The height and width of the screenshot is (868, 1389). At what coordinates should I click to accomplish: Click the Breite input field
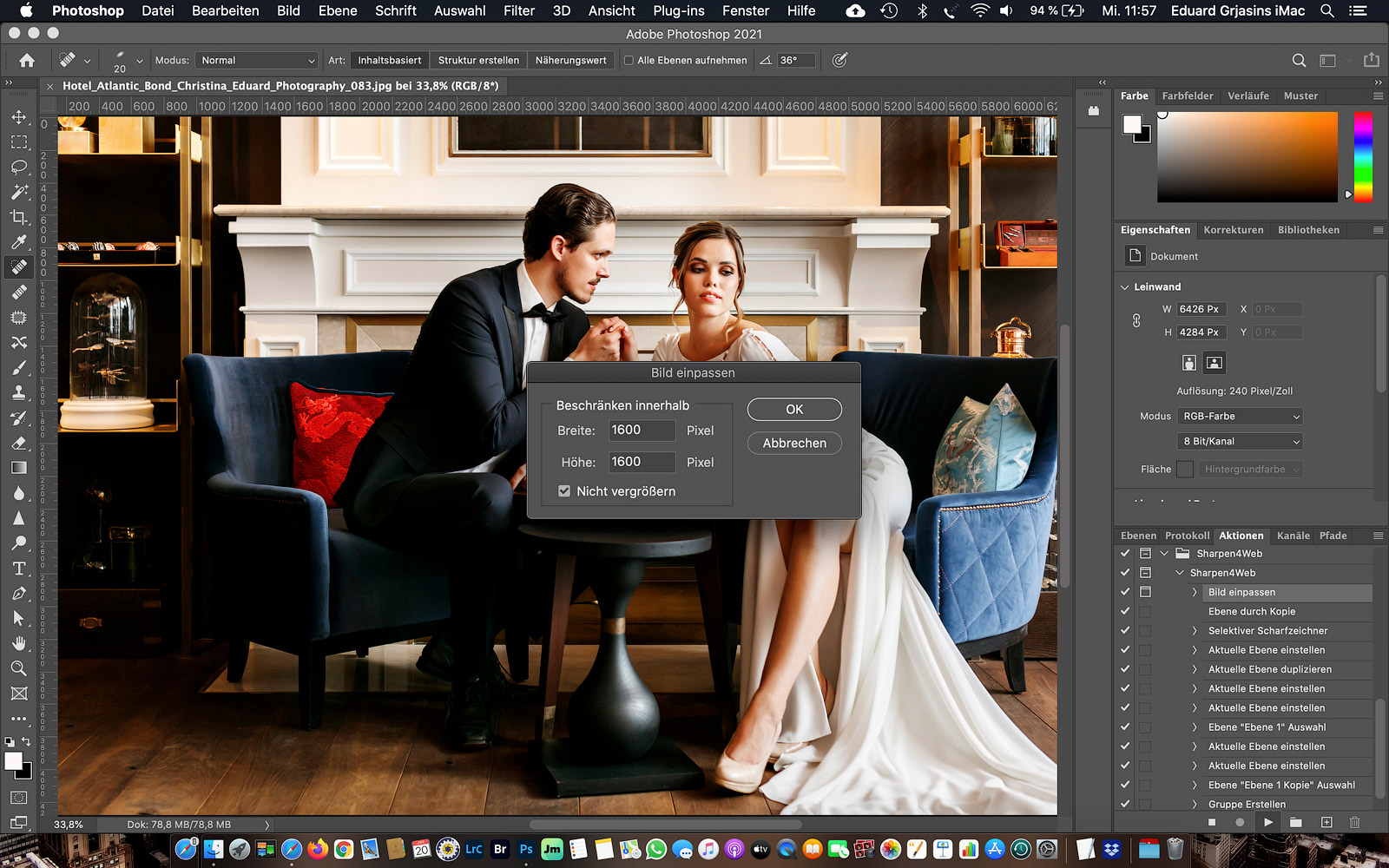[641, 431]
